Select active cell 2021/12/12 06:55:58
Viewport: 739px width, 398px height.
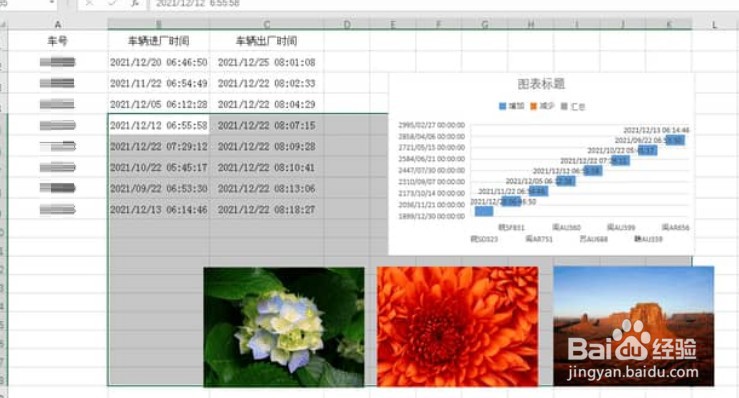pos(159,125)
